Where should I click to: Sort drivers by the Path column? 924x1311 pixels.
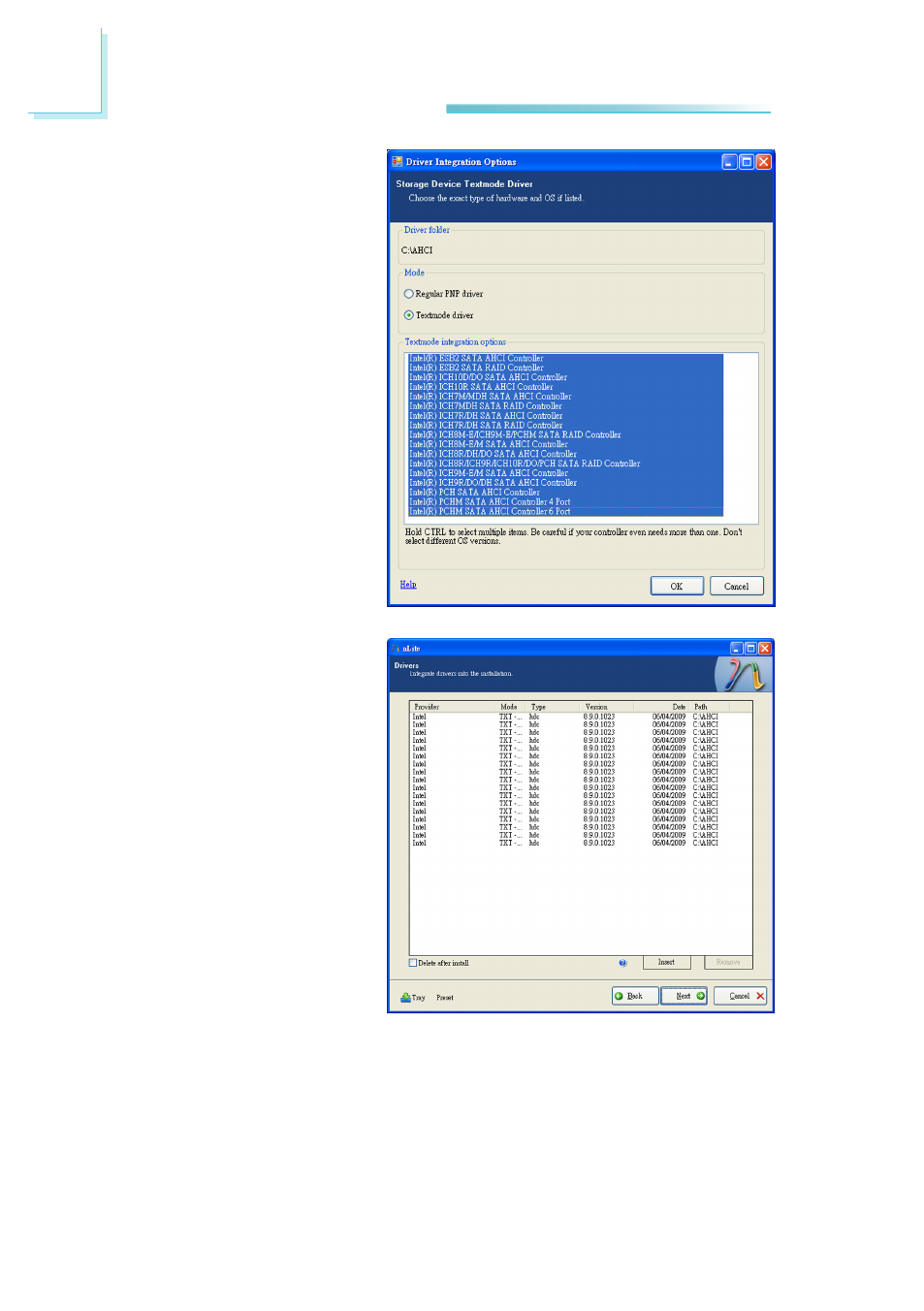tap(710, 707)
